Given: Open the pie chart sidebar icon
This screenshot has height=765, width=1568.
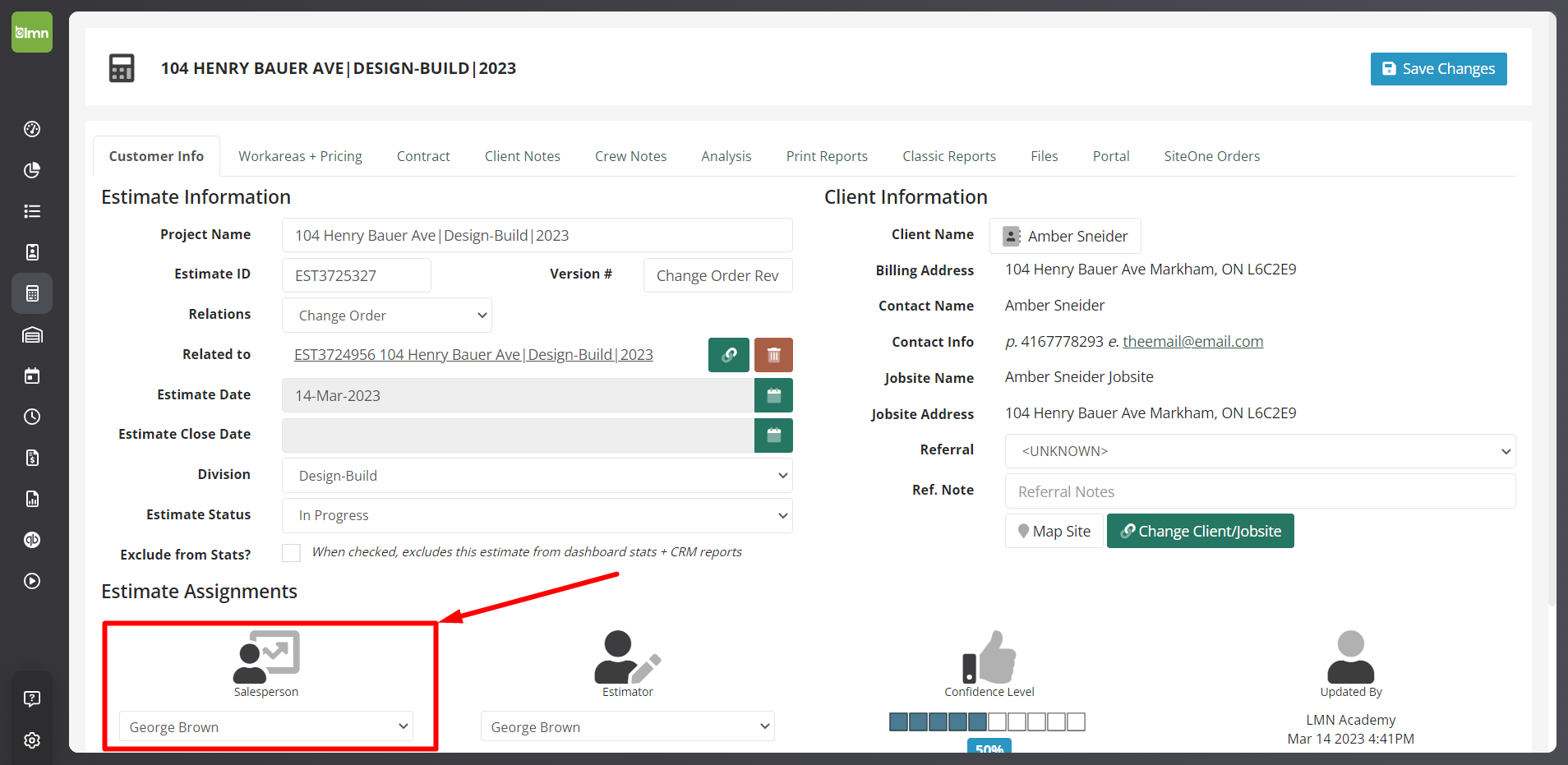Looking at the screenshot, I should 32,170.
